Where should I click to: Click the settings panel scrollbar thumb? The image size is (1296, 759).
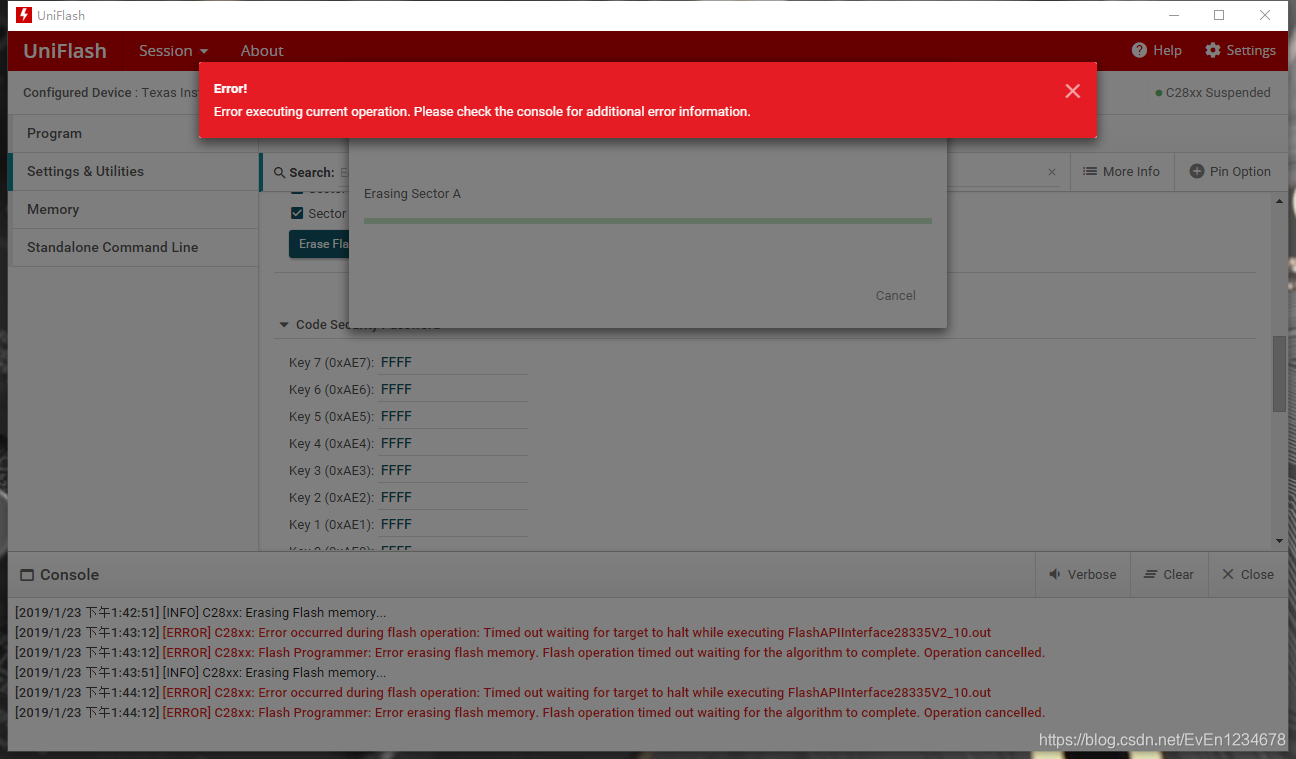[1279, 374]
